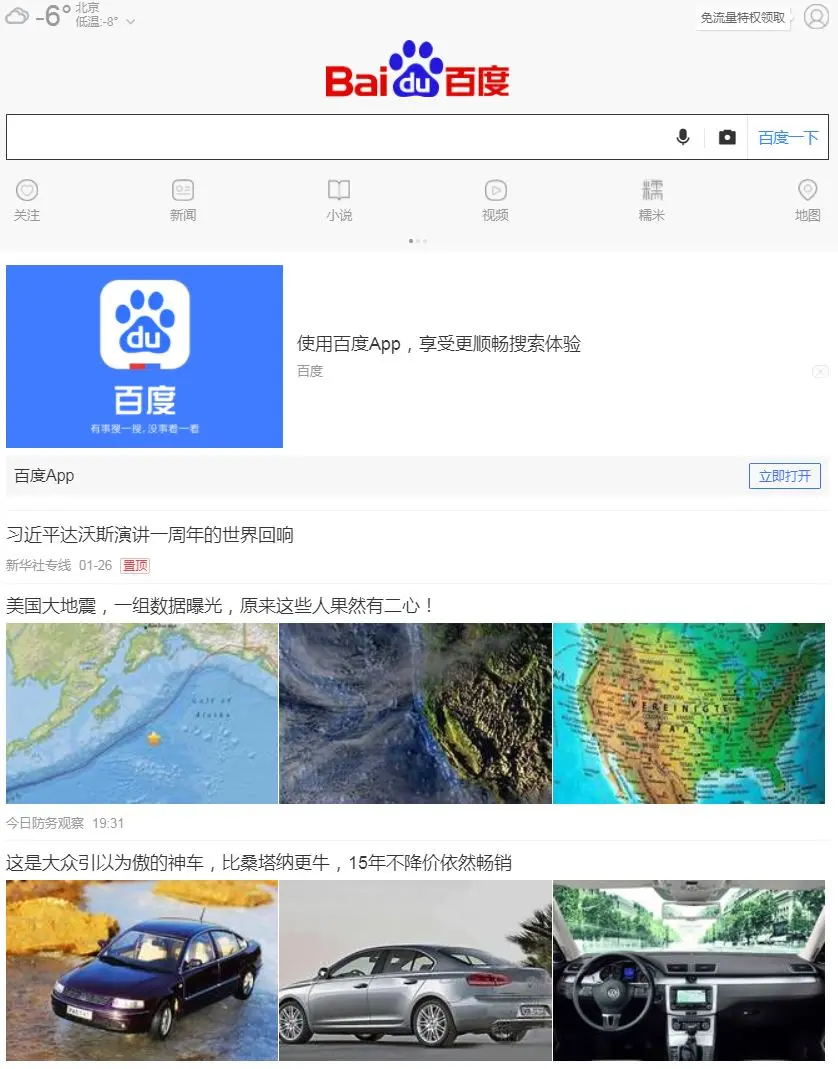Open the 新闻 news icon

tap(183, 190)
